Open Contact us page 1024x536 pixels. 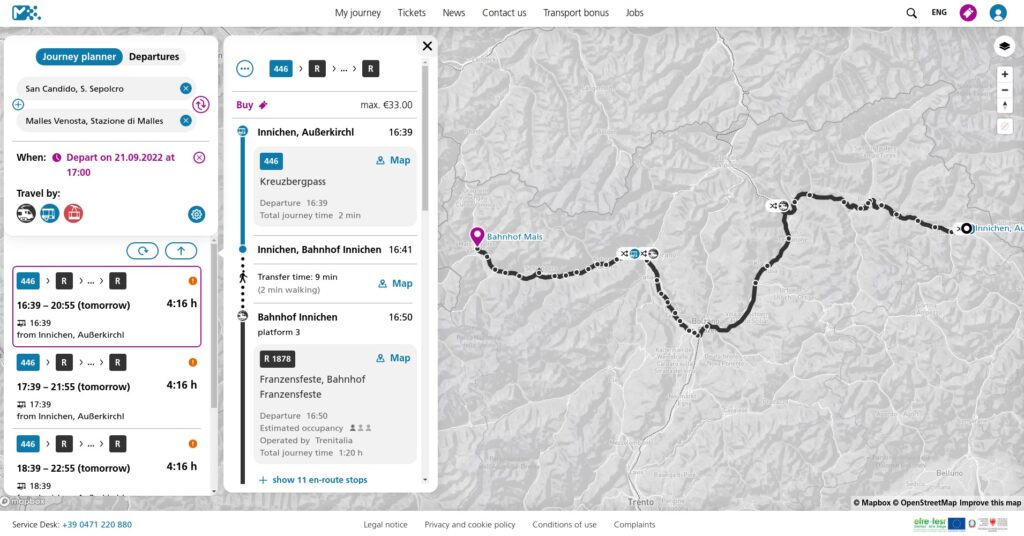click(x=504, y=12)
